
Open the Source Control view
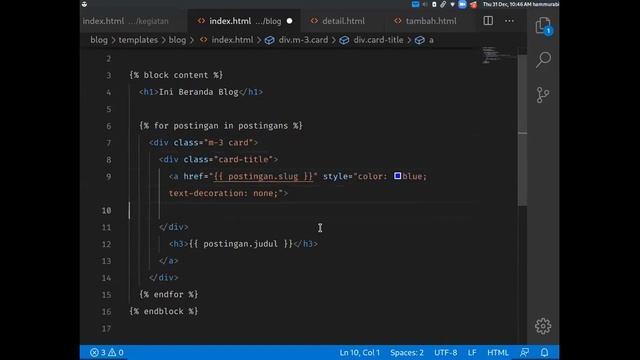point(543,95)
